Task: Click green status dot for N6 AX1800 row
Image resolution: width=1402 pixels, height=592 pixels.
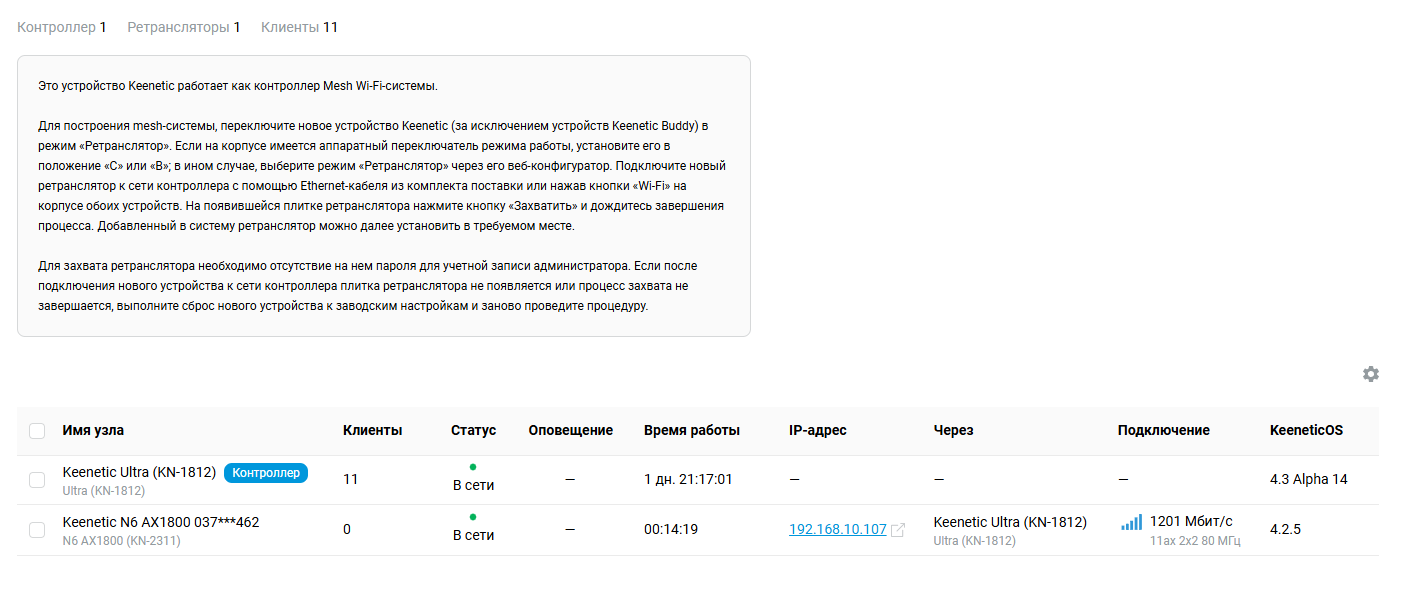Action: coord(473,517)
